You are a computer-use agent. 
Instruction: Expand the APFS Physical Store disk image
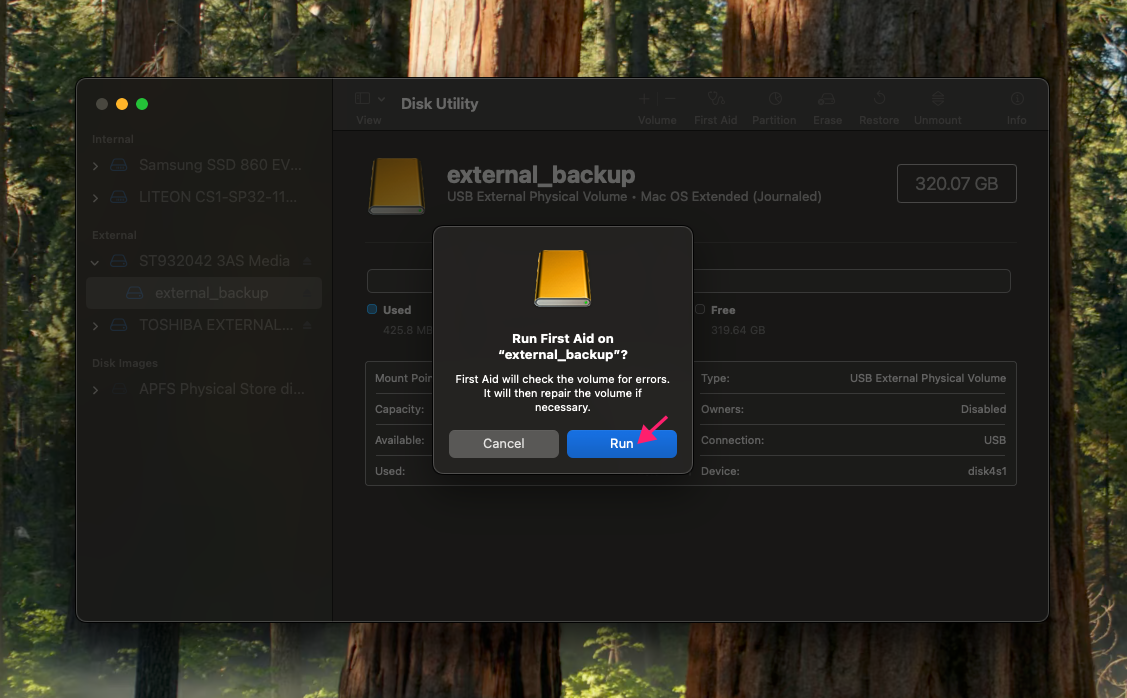coord(96,390)
